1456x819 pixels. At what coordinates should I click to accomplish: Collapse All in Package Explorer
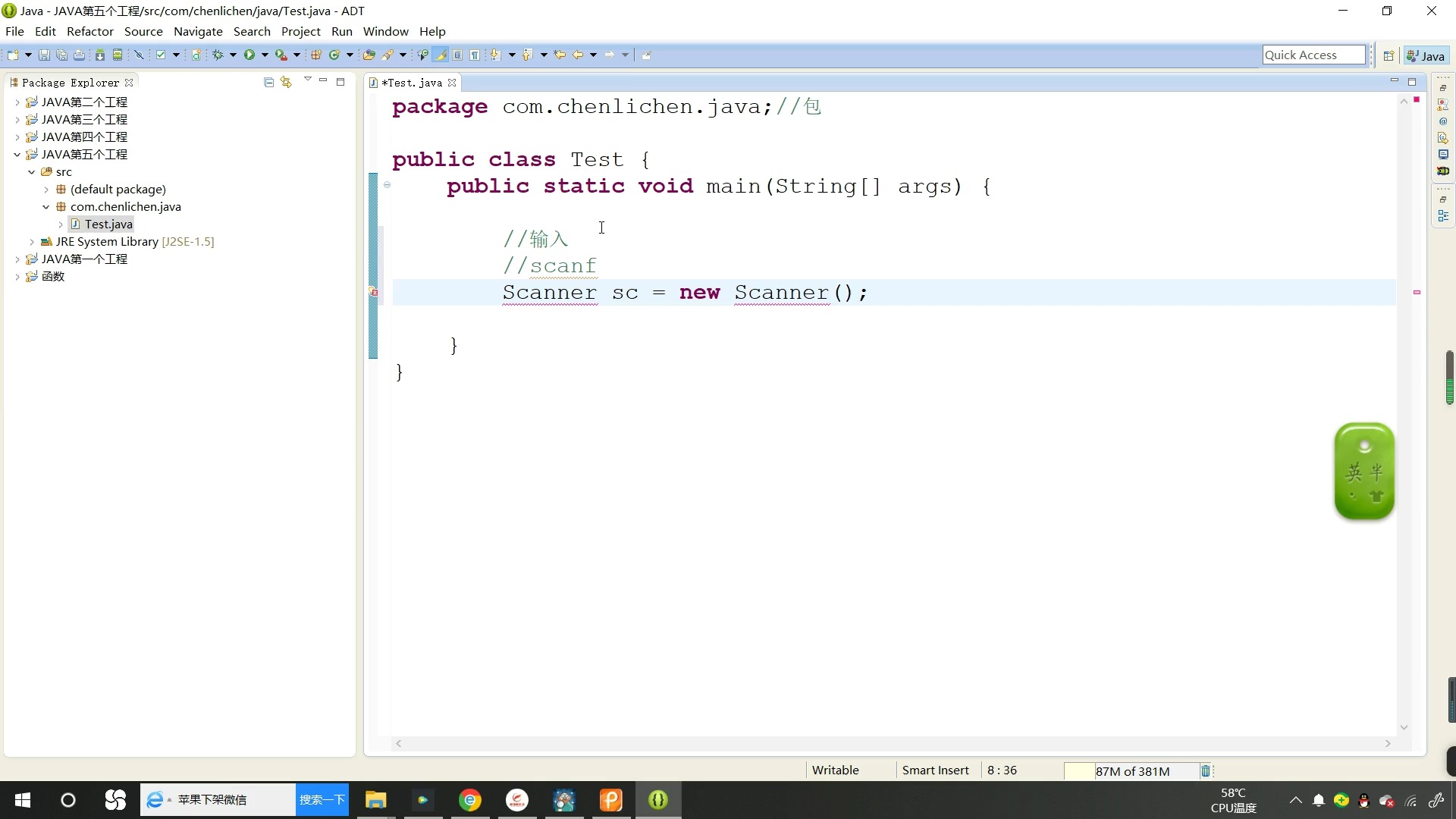point(268,82)
